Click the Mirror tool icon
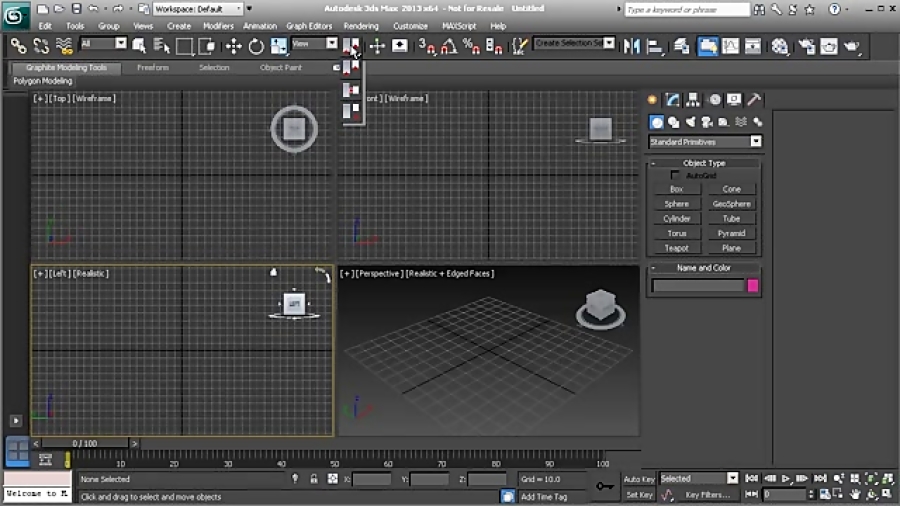900x506 pixels. pyautogui.click(x=631, y=46)
